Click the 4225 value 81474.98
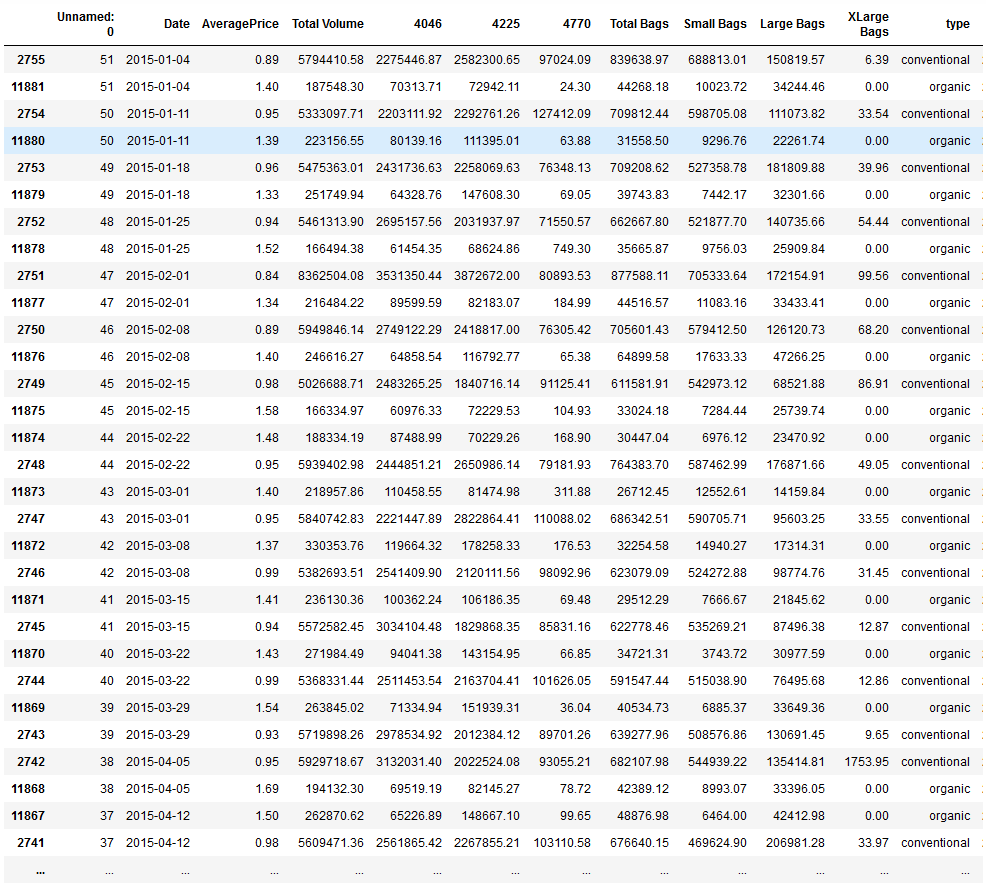 pyautogui.click(x=494, y=492)
